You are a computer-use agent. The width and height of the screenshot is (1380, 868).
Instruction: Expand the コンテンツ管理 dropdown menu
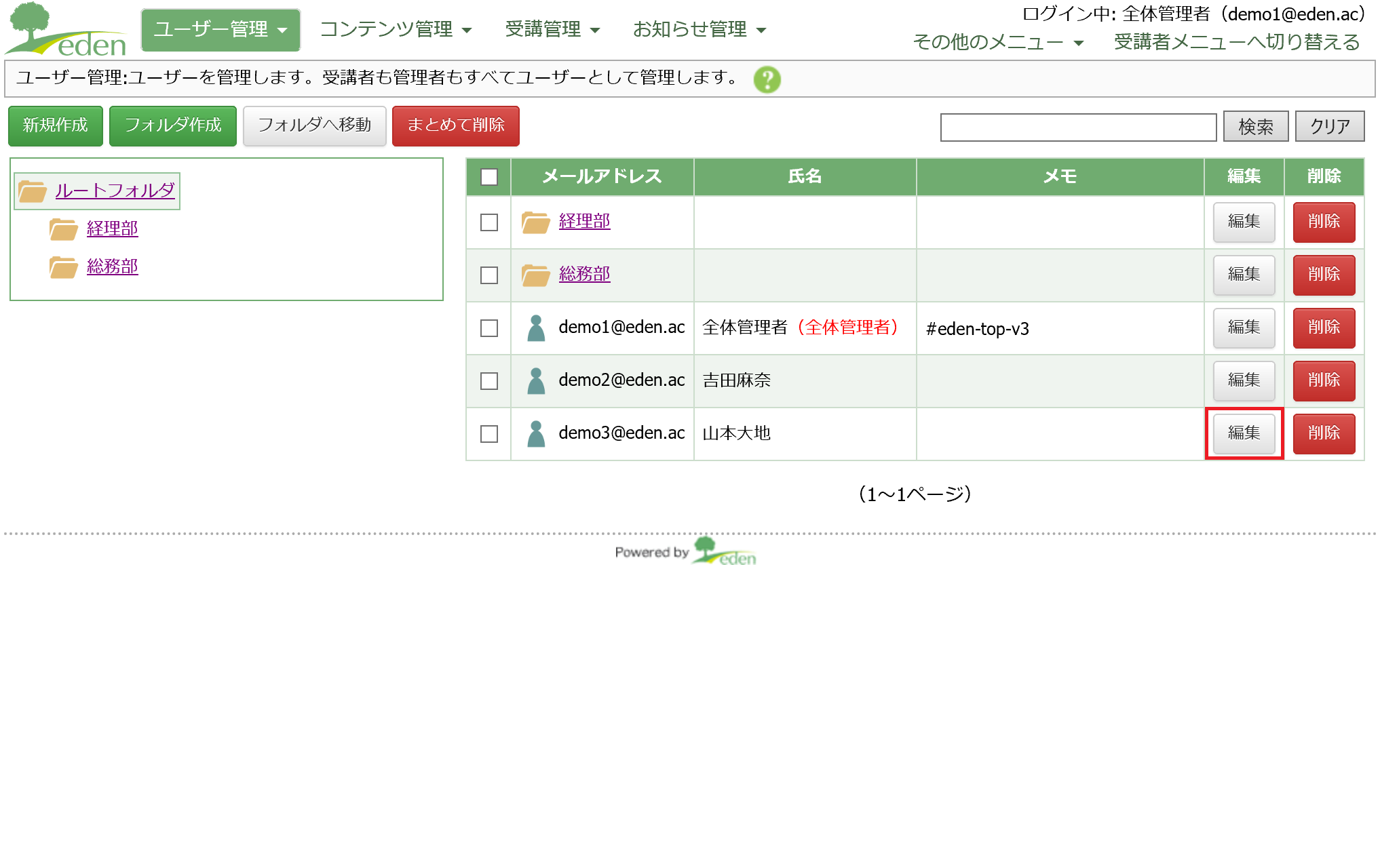tap(396, 30)
